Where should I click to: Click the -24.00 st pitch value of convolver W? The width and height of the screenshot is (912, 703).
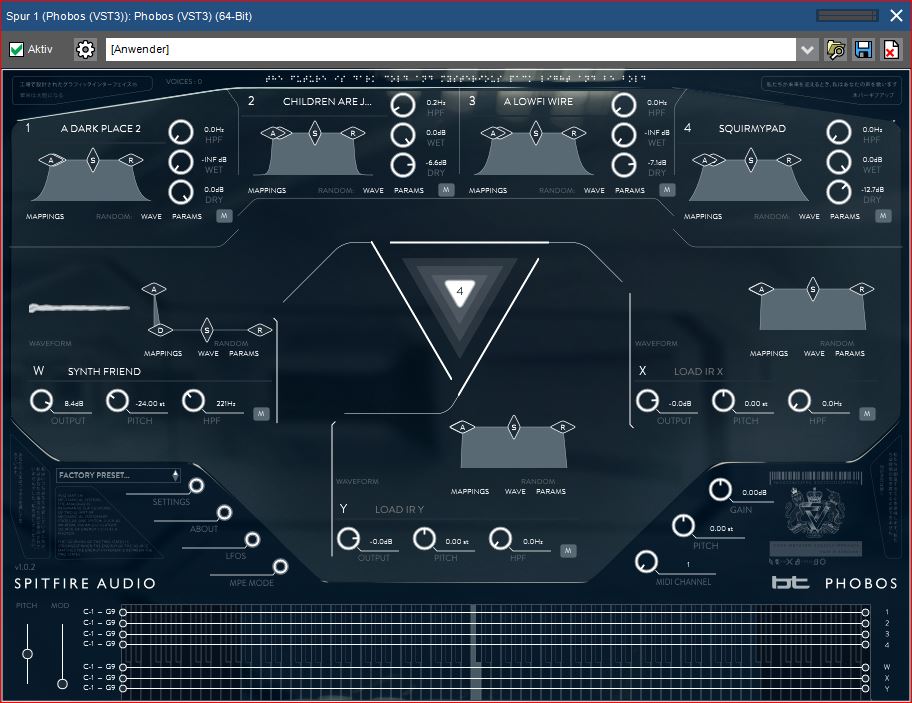point(150,403)
